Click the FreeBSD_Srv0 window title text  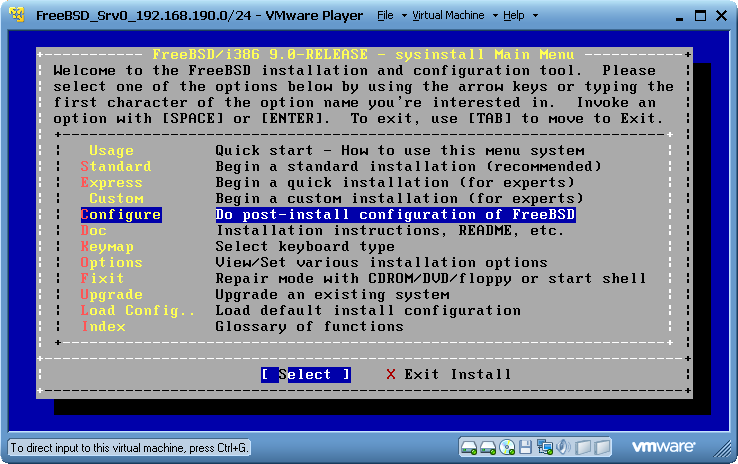pos(200,16)
